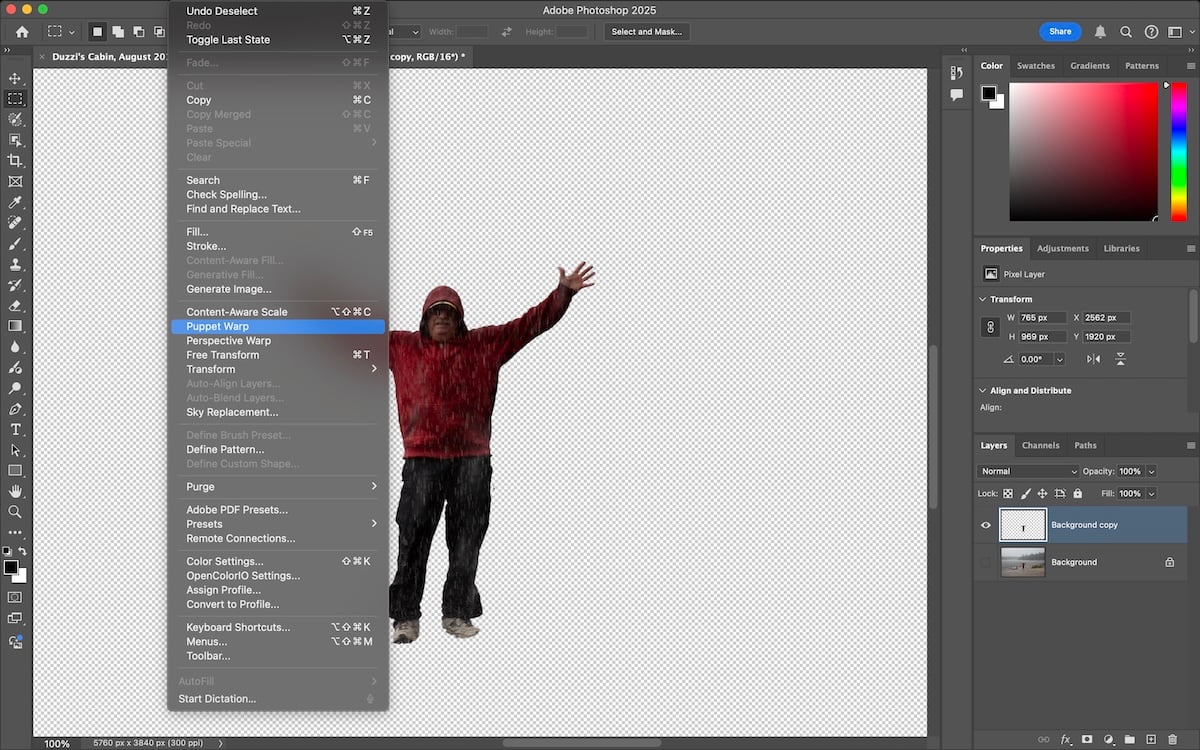1200x750 pixels.
Task: Select the Move tool
Action: pos(15,78)
